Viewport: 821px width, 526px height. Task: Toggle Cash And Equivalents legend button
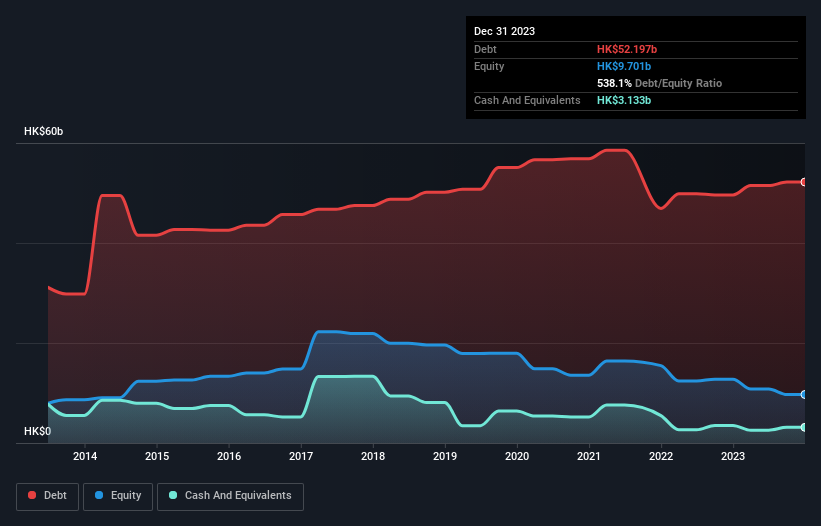pyautogui.click(x=230, y=496)
